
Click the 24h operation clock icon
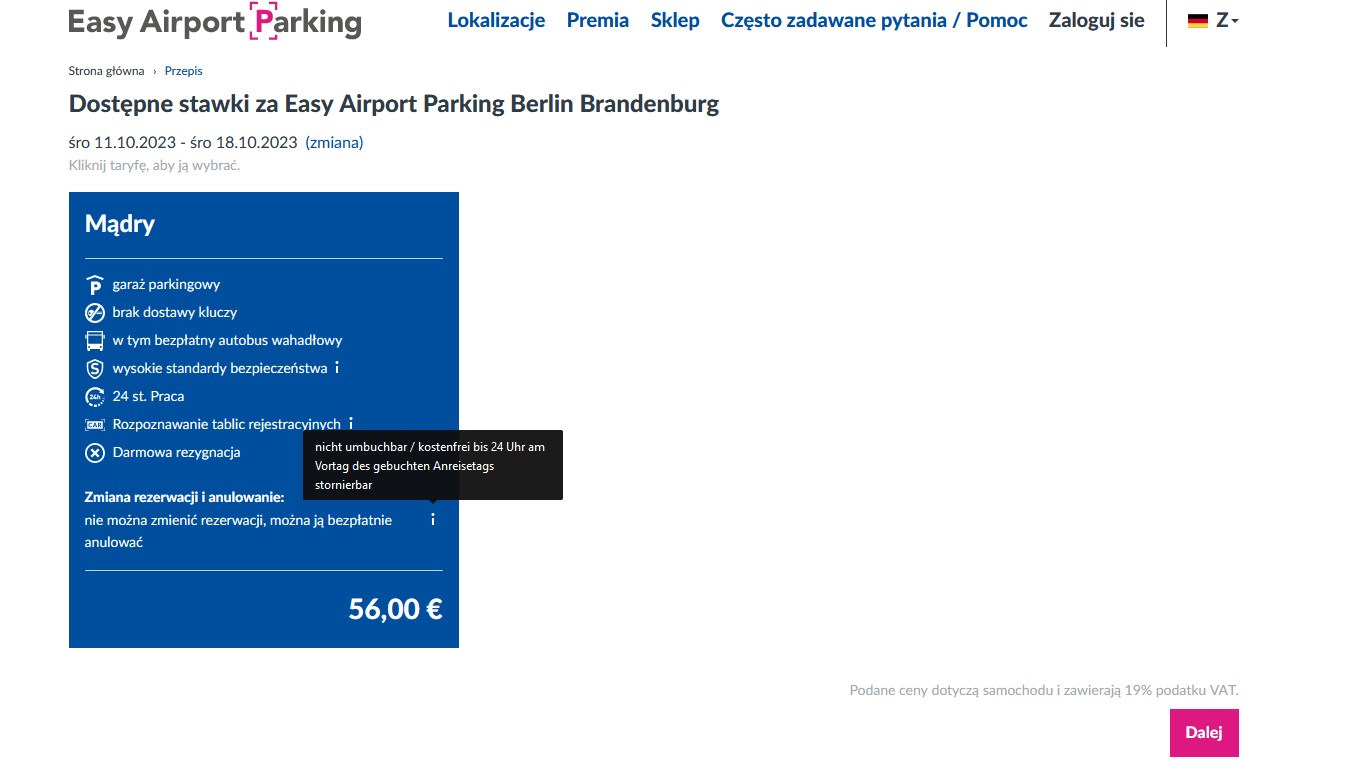click(x=95, y=397)
